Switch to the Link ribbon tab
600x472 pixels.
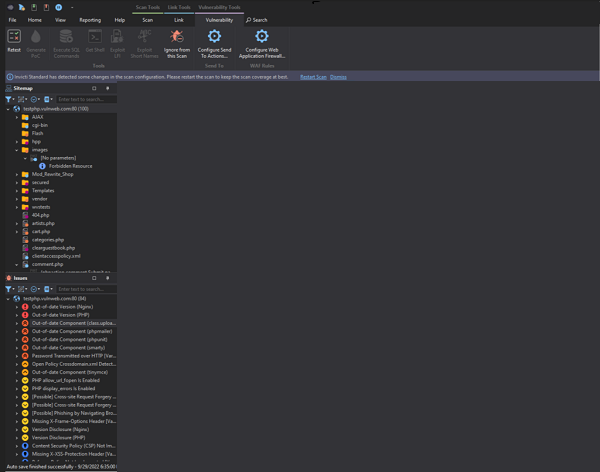click(x=179, y=19)
